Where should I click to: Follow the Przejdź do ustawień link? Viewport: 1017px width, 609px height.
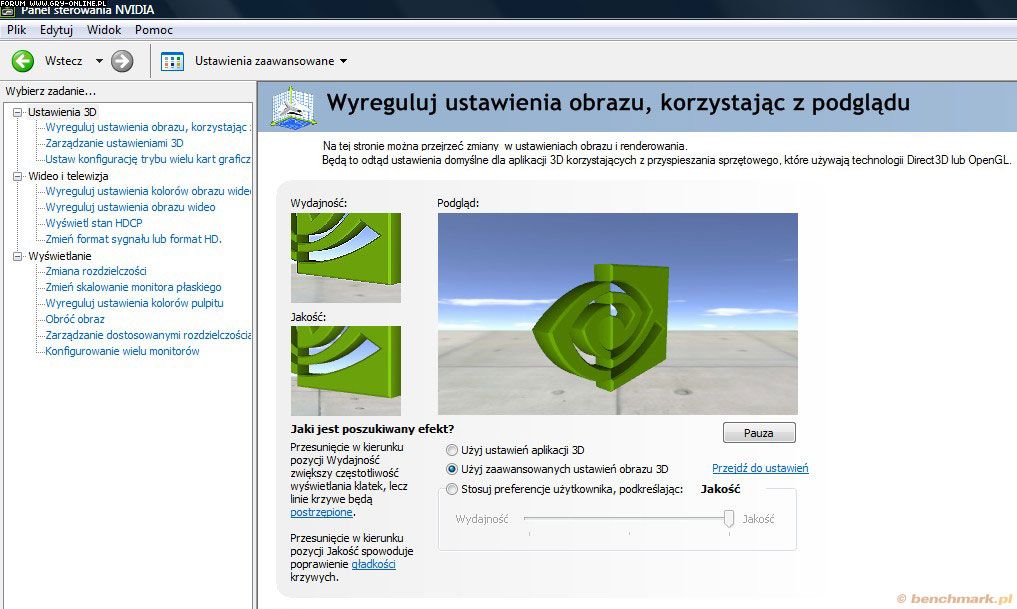[760, 468]
